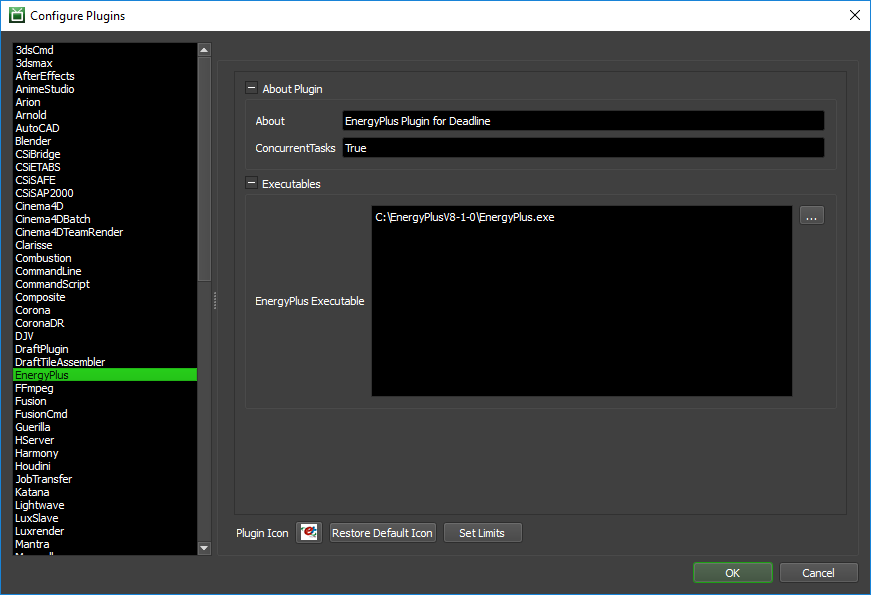This screenshot has height=595, width=871.
Task: Click Restore Default Icon button
Action: coord(382,533)
